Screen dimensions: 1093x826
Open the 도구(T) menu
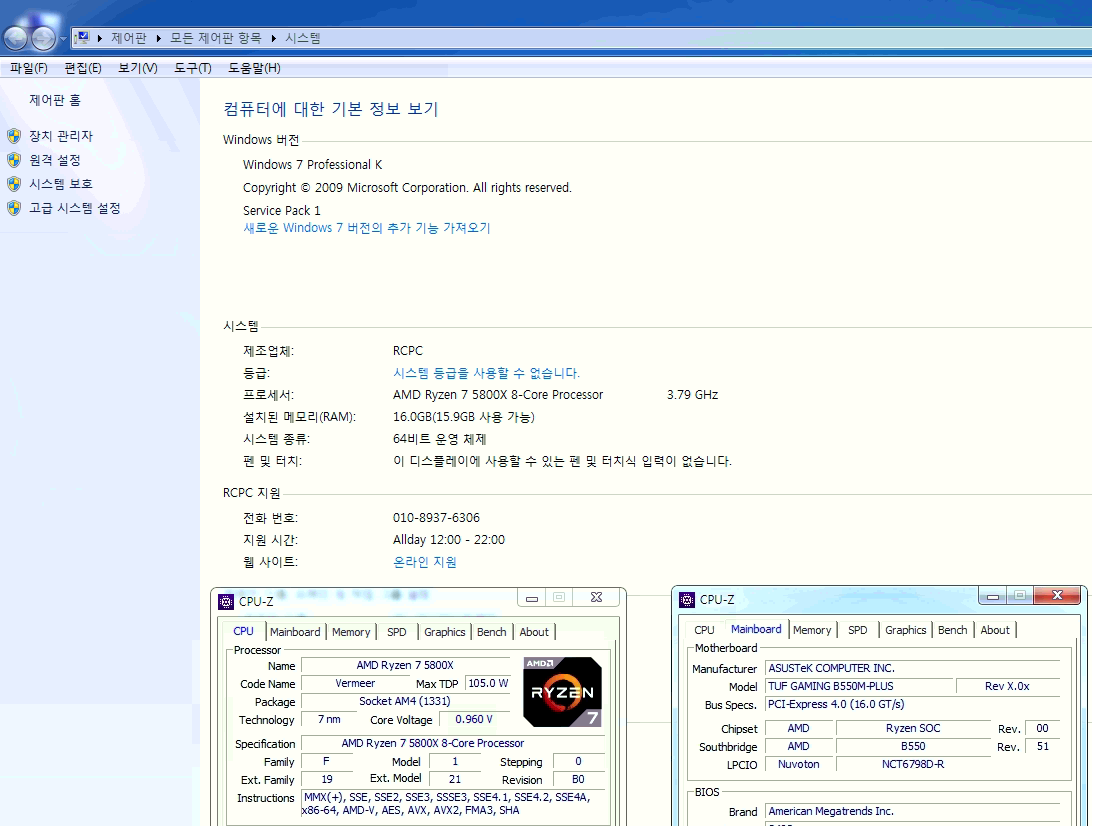[x=192, y=68]
